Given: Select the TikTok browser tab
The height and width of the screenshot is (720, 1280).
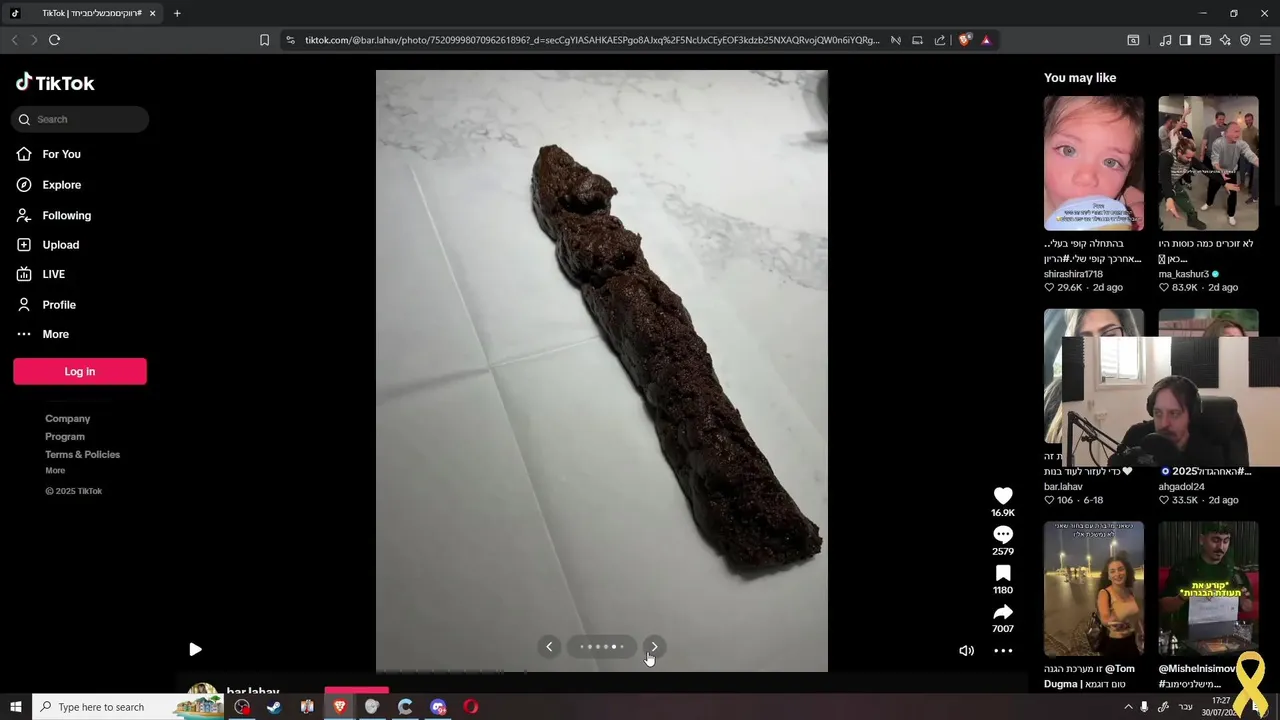Looking at the screenshot, I should [84, 13].
